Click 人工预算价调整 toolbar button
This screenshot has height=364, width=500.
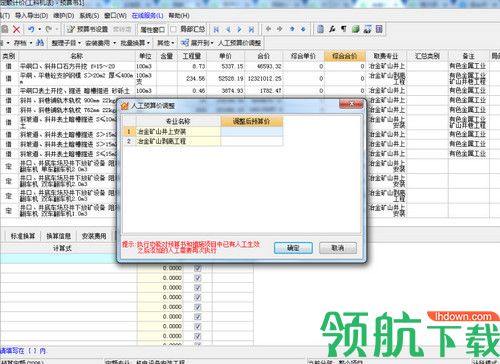click(239, 43)
